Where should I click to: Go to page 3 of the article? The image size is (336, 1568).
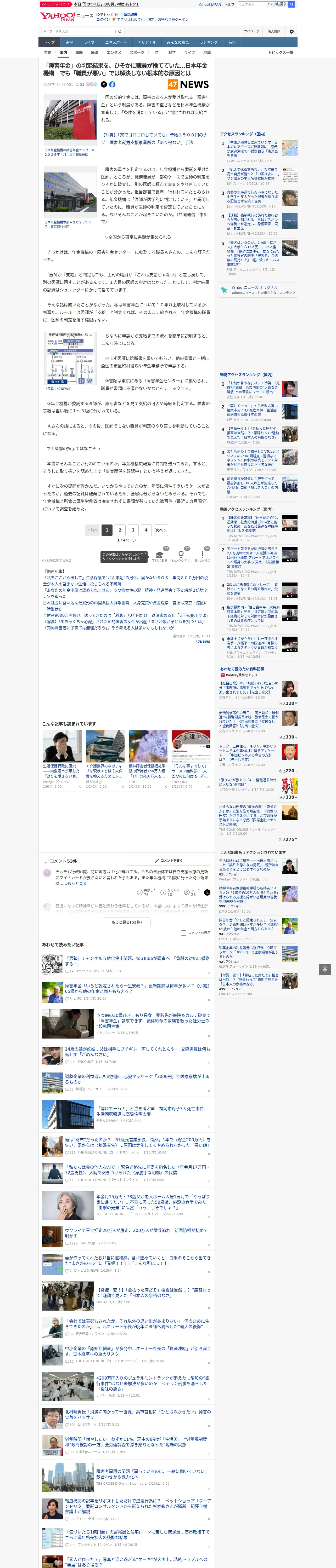point(133,530)
